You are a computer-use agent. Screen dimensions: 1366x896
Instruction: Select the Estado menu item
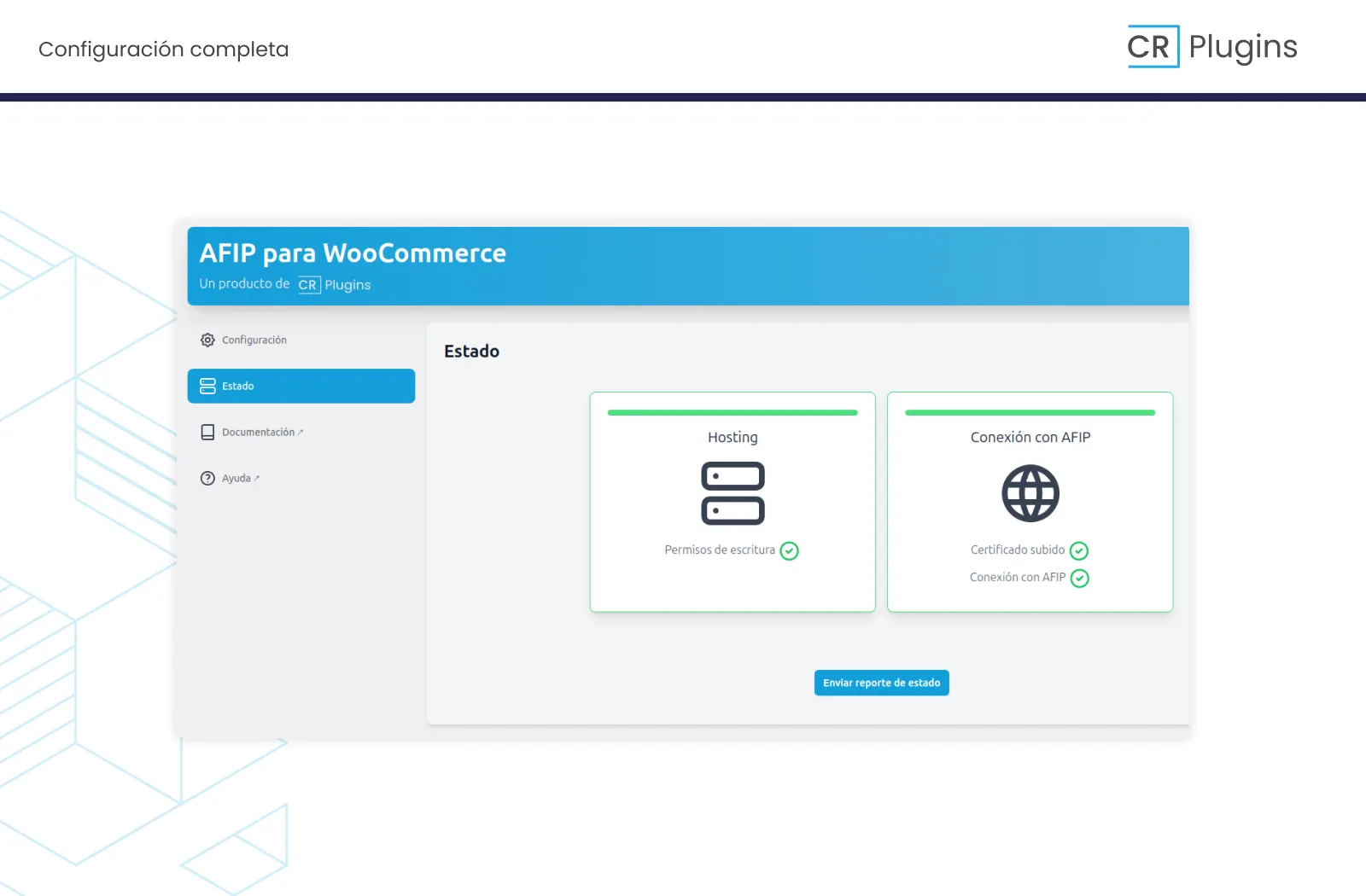(x=301, y=386)
